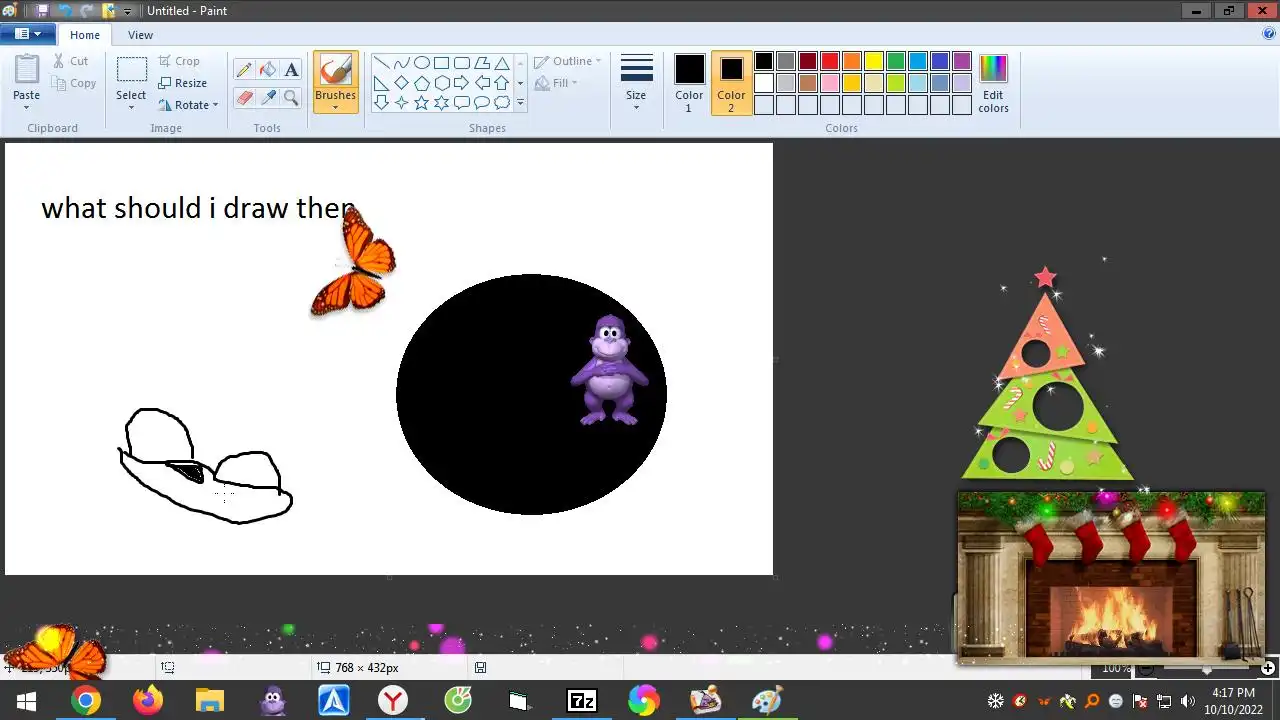Image resolution: width=1280 pixels, height=720 pixels.
Task: Open the Quick Access Toolbar customize arrow
Action: 128,11
